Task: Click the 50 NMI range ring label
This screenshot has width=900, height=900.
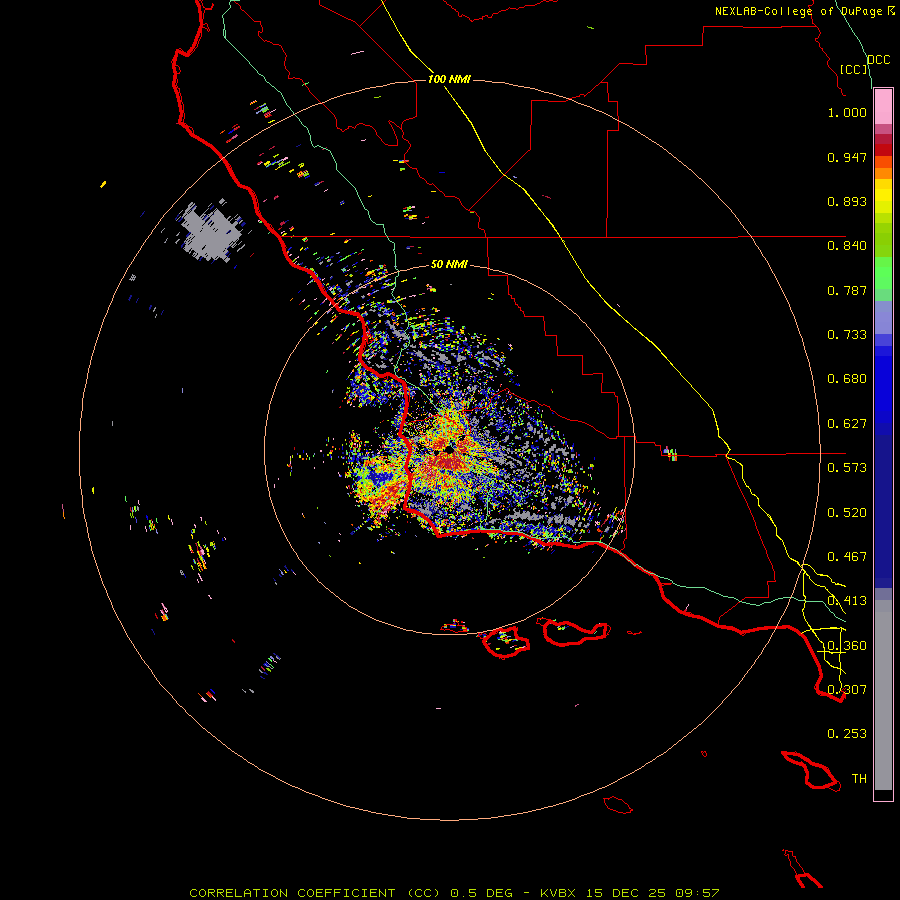Action: [449, 264]
